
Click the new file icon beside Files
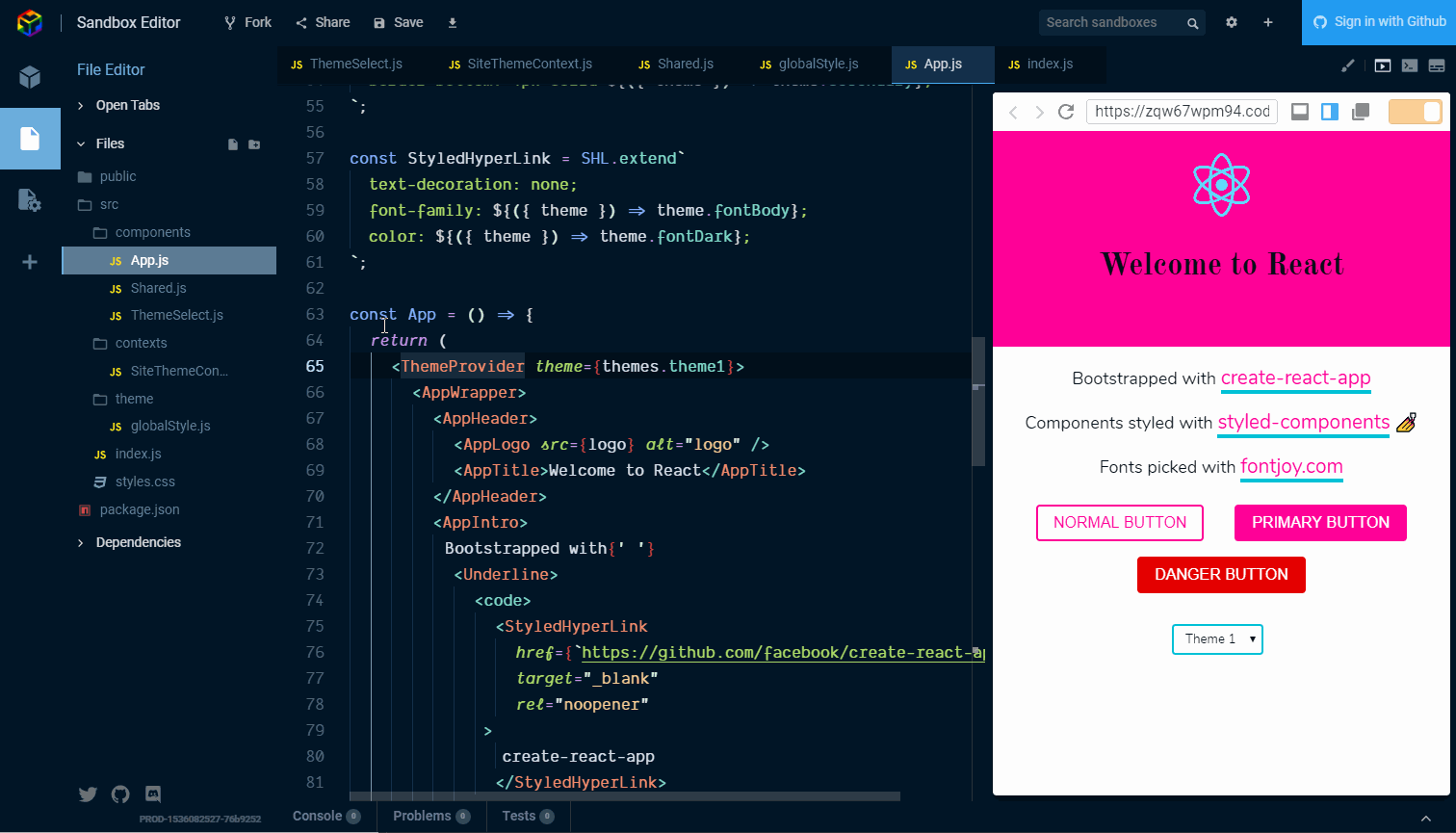click(x=232, y=144)
